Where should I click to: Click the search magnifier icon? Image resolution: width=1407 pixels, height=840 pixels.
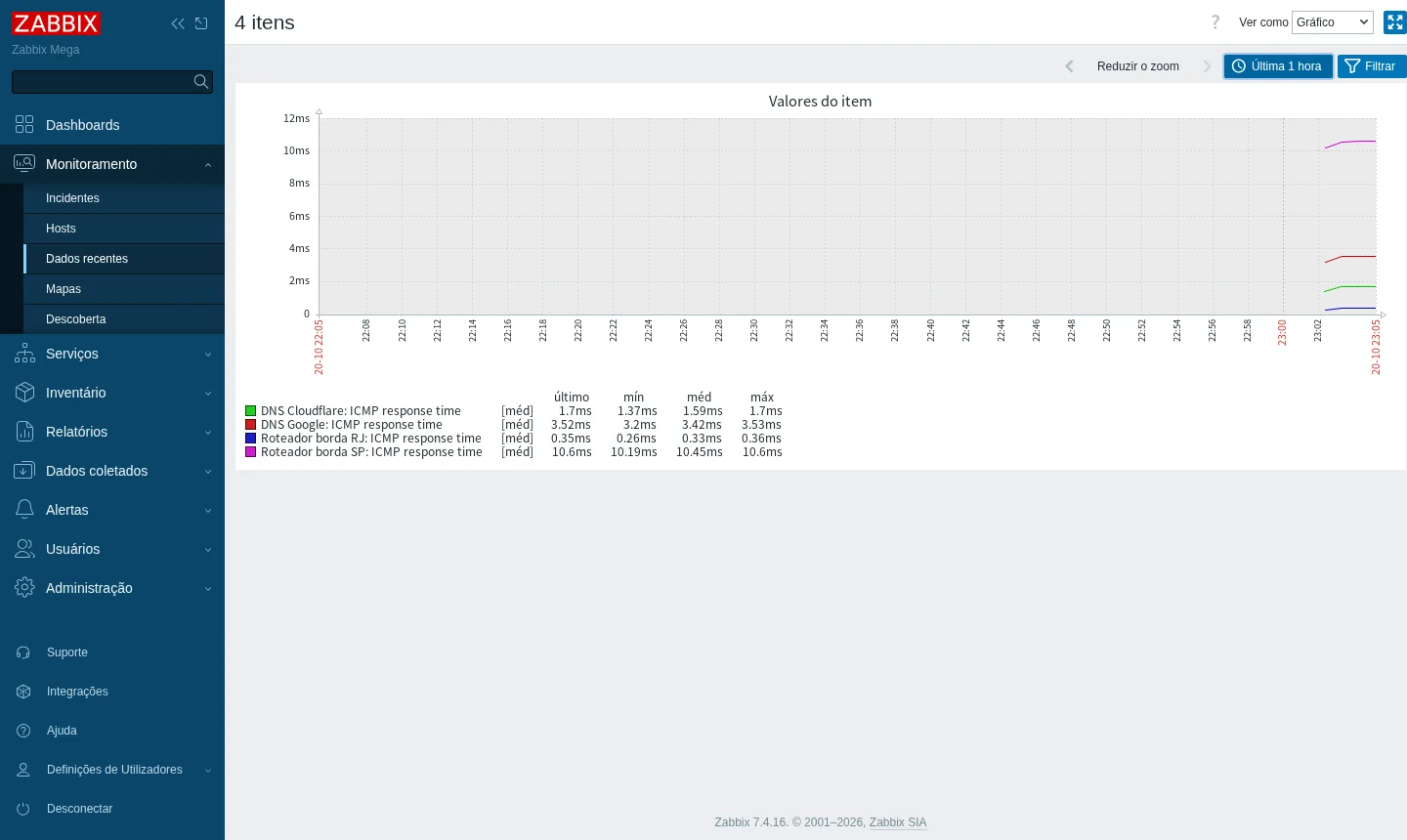tap(201, 82)
